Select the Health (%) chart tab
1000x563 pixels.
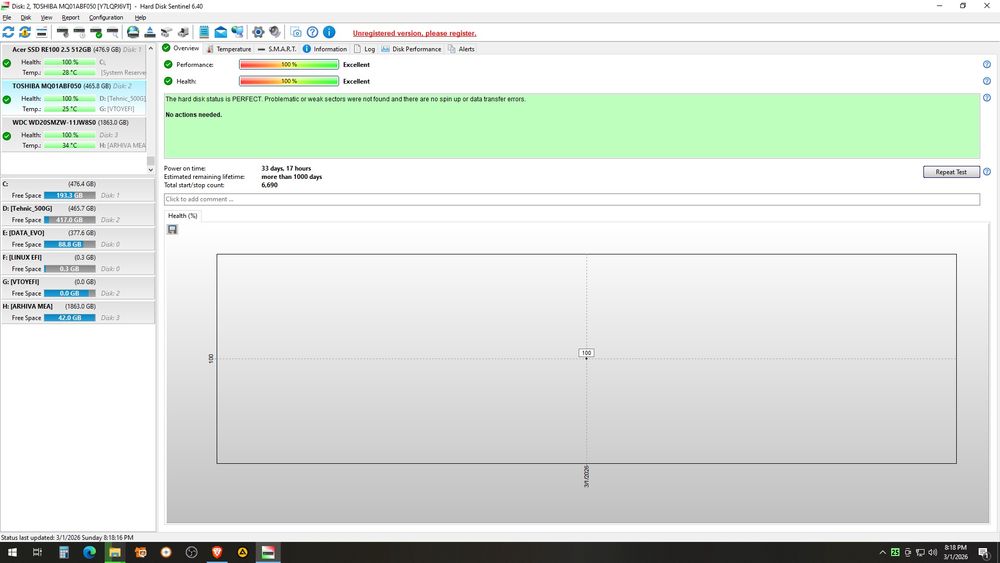(x=182, y=216)
